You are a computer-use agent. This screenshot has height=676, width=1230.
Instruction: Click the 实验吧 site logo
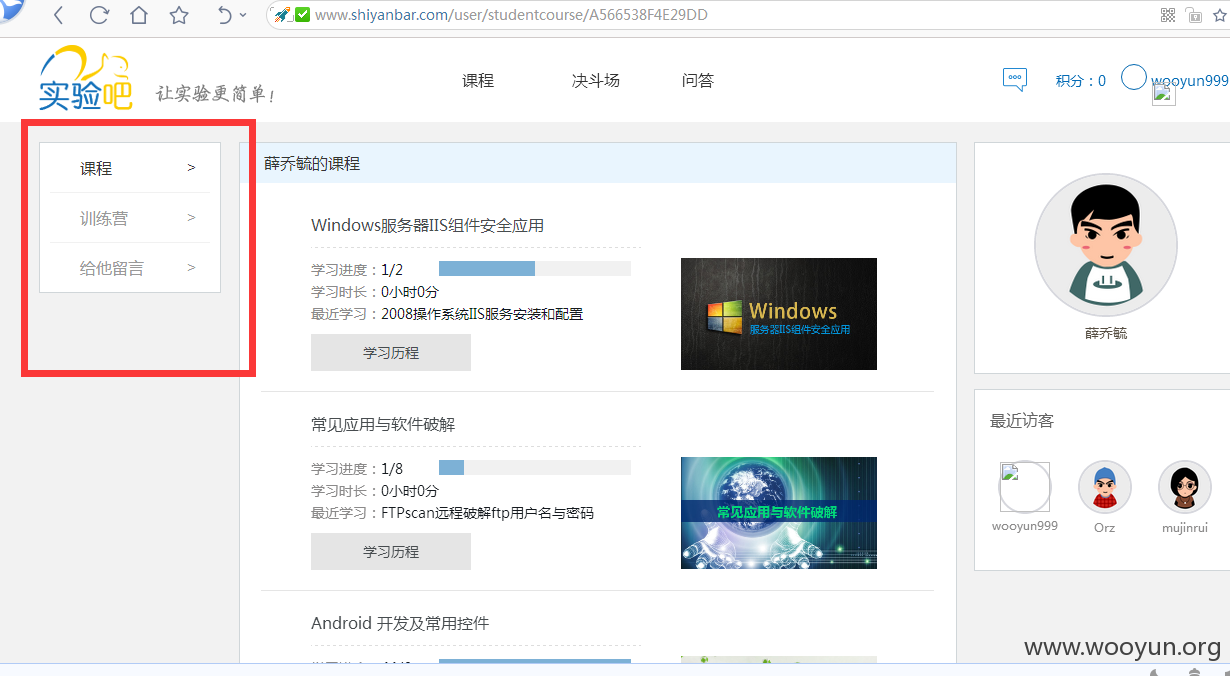[x=85, y=80]
